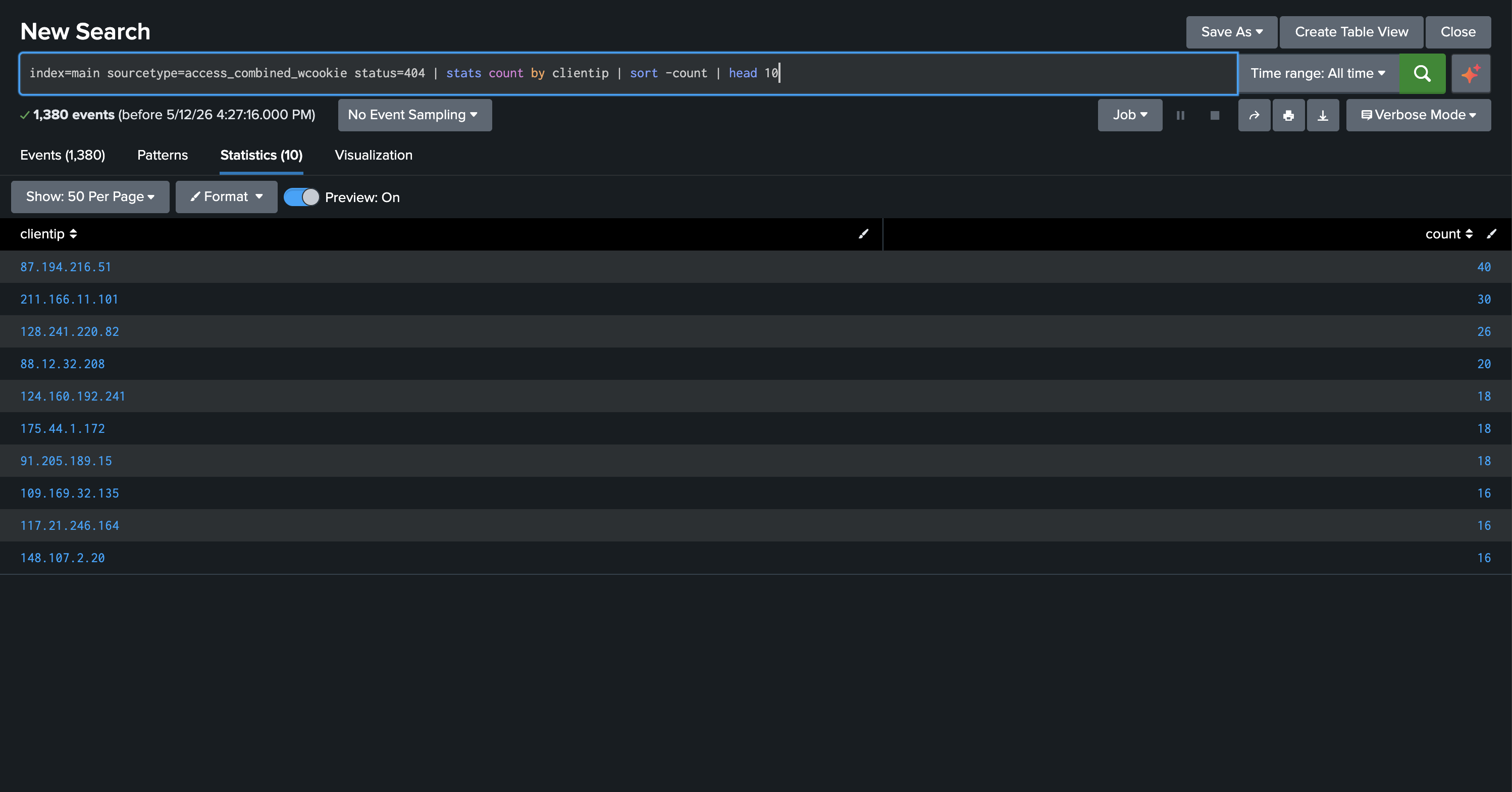The width and height of the screenshot is (1512, 792).
Task: Click clientip value 117.21.246.164
Action: coord(69,525)
